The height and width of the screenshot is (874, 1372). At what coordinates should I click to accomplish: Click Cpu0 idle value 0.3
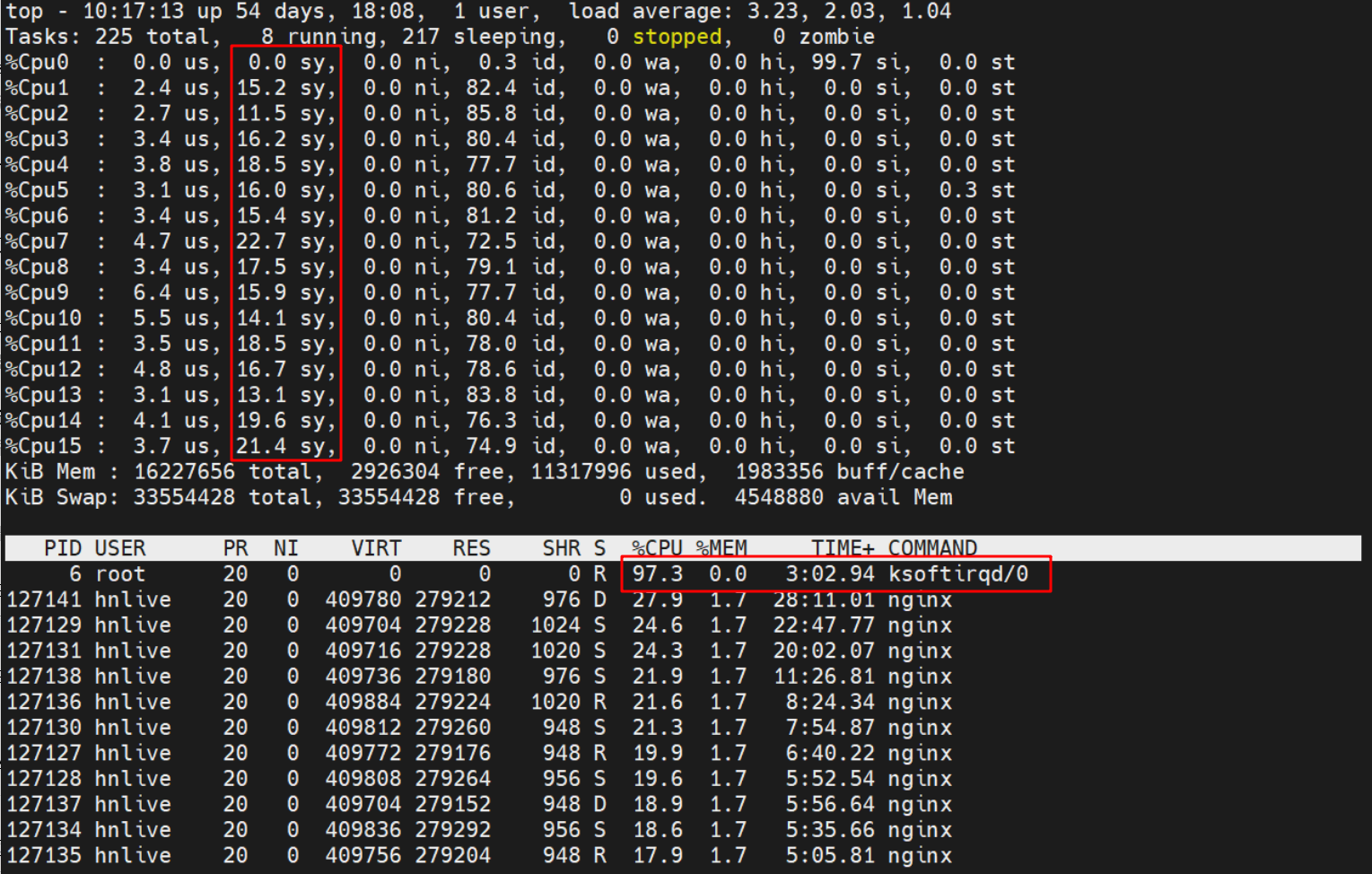point(497,63)
